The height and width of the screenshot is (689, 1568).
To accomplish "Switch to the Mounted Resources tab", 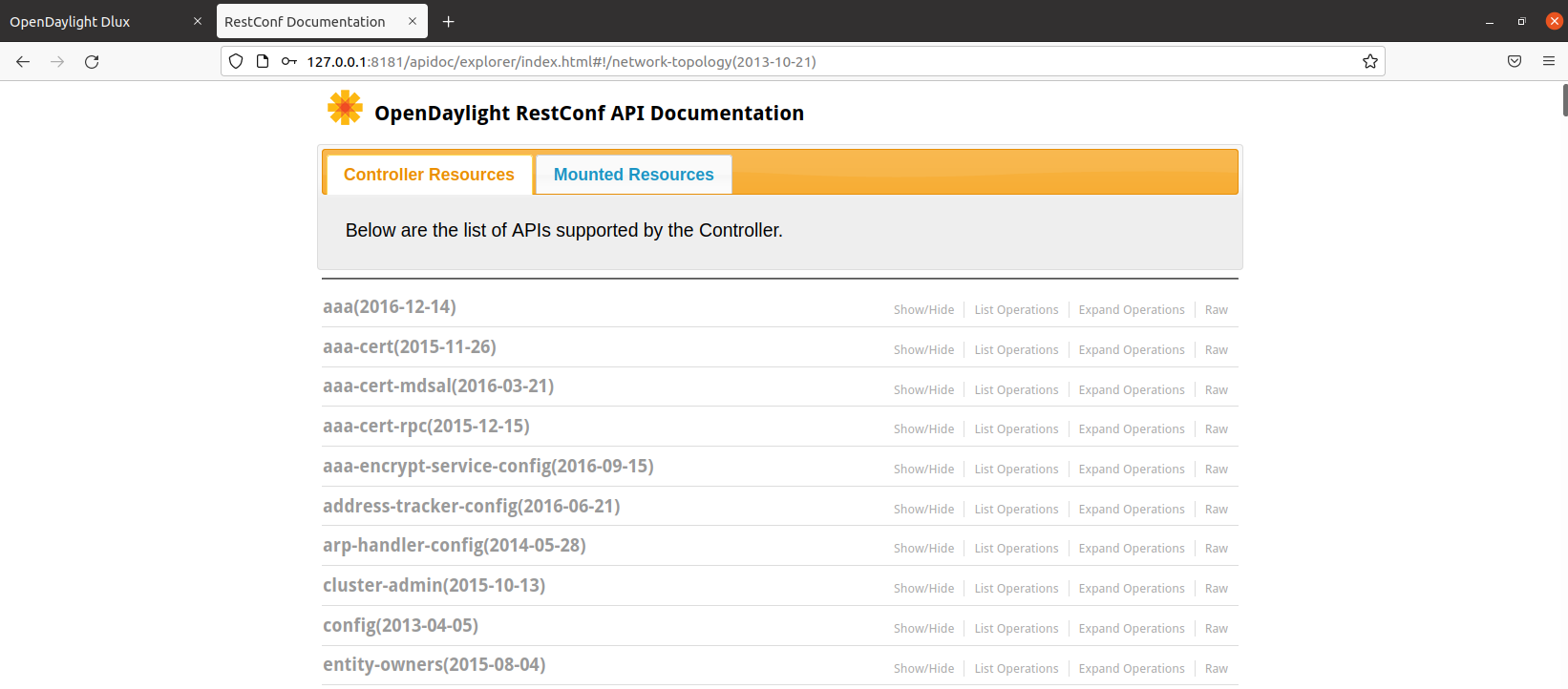I will [633, 175].
